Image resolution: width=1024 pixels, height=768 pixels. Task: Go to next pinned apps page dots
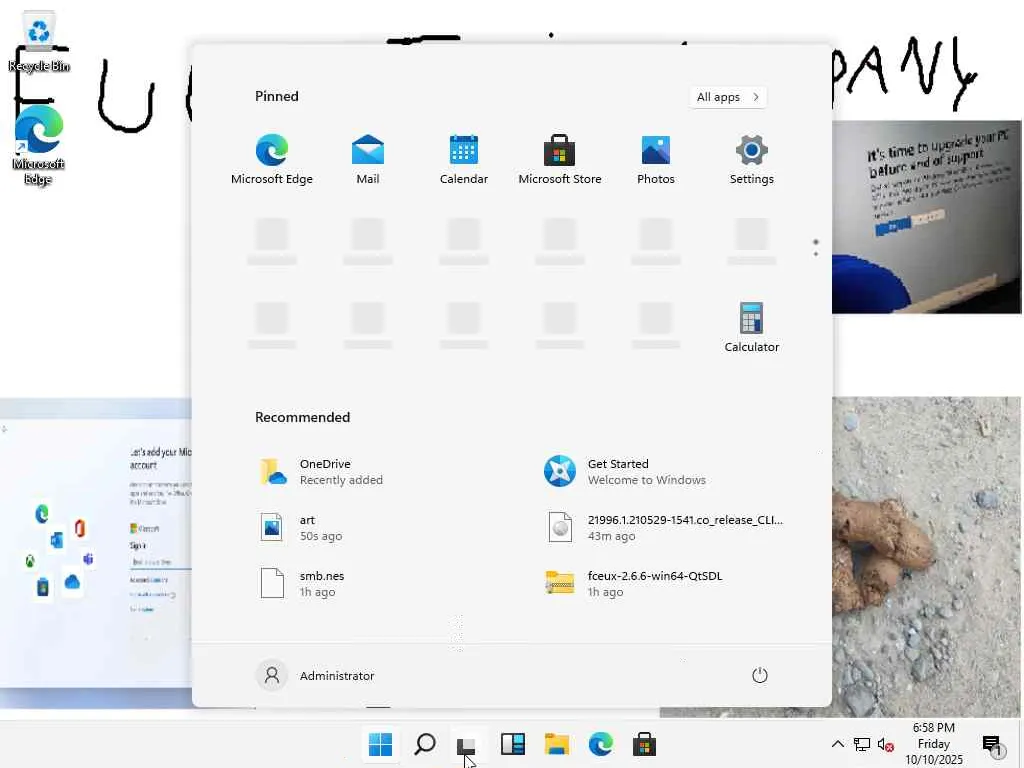pyautogui.click(x=816, y=253)
